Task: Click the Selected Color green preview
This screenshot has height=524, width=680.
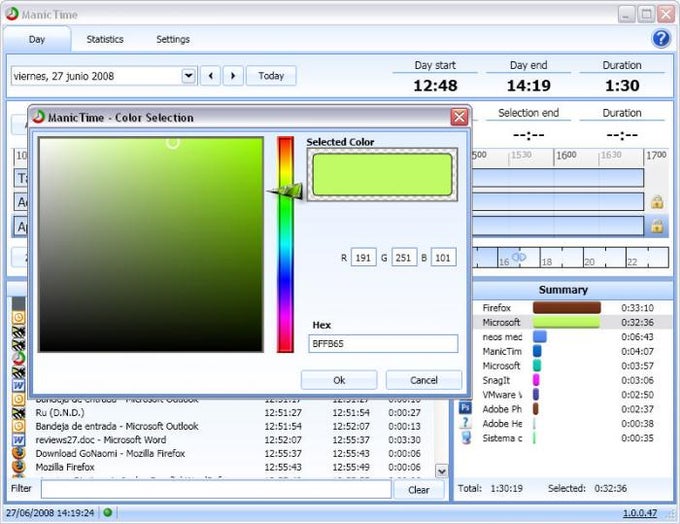Action: point(382,174)
